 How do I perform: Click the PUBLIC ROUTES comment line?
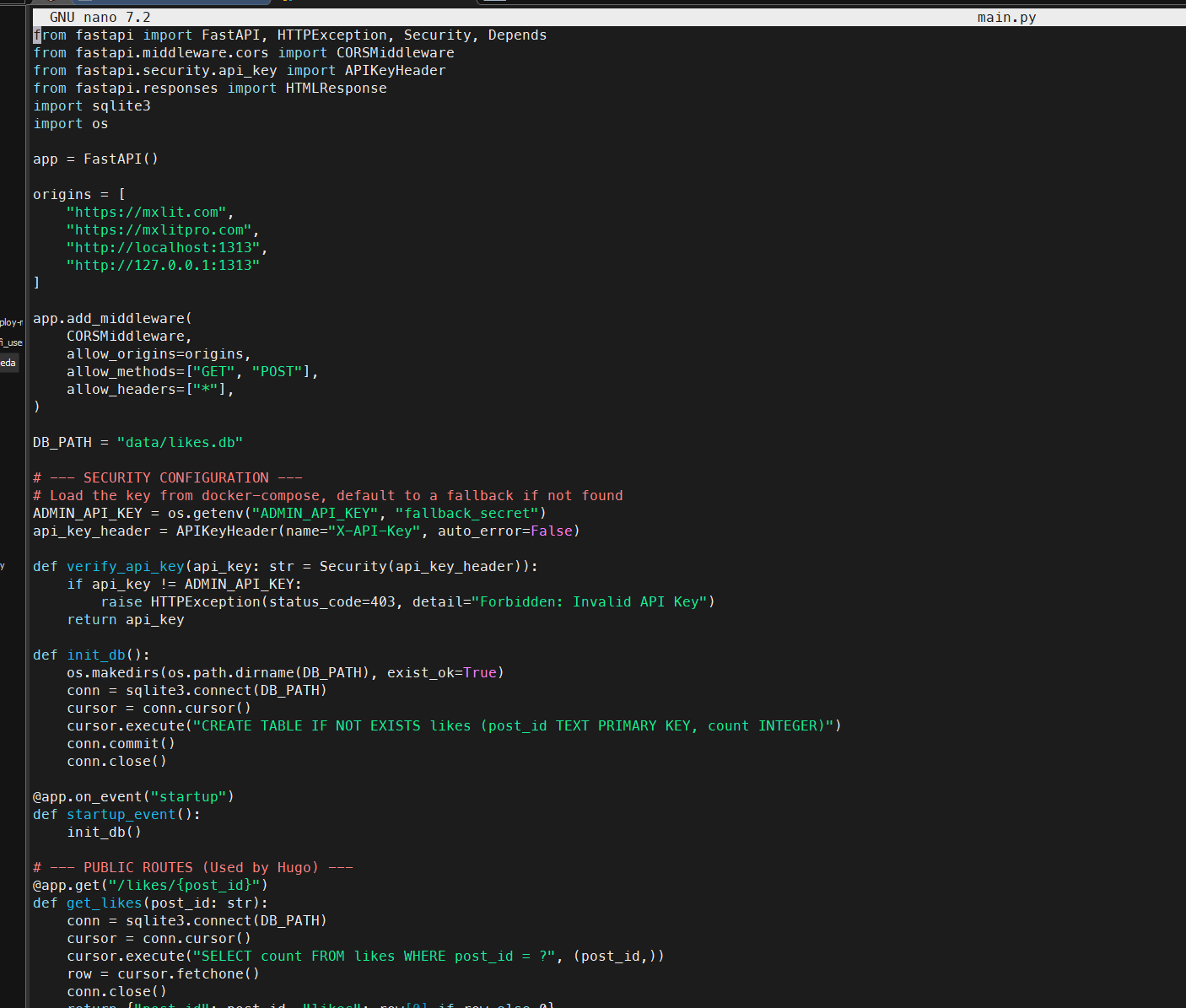[192, 867]
